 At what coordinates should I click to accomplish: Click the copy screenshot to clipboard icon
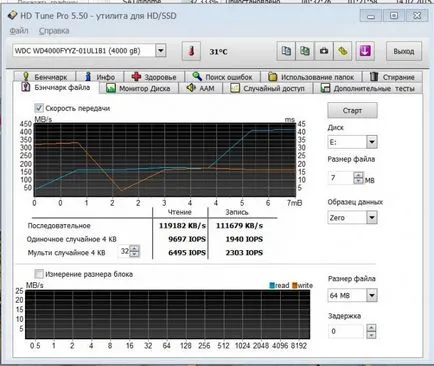(x=305, y=51)
